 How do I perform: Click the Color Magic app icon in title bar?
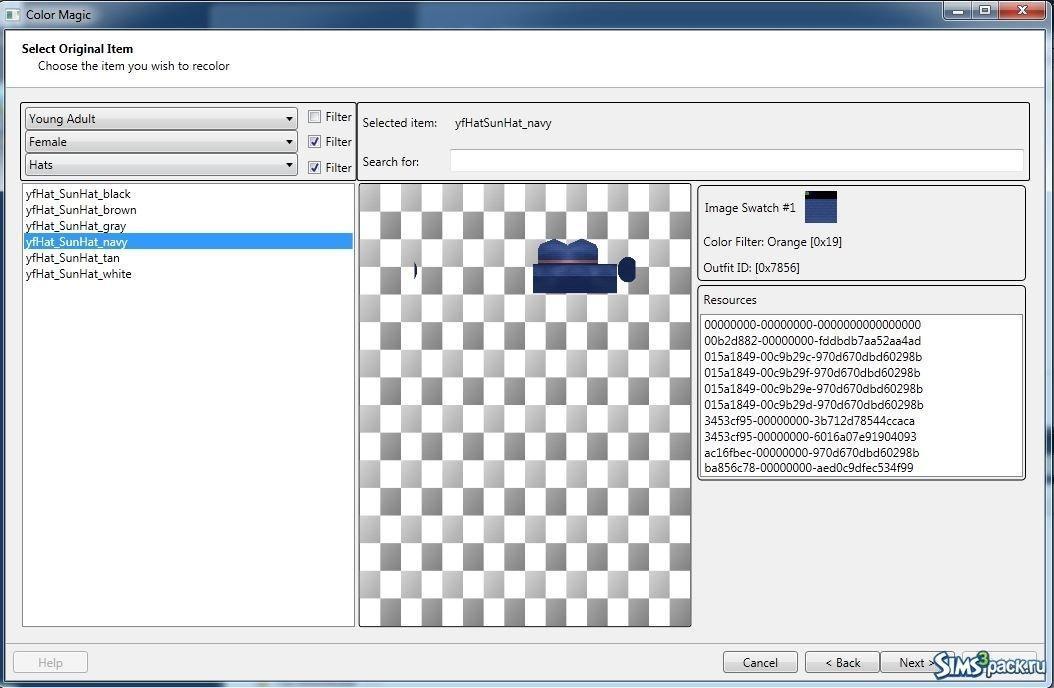coord(13,15)
